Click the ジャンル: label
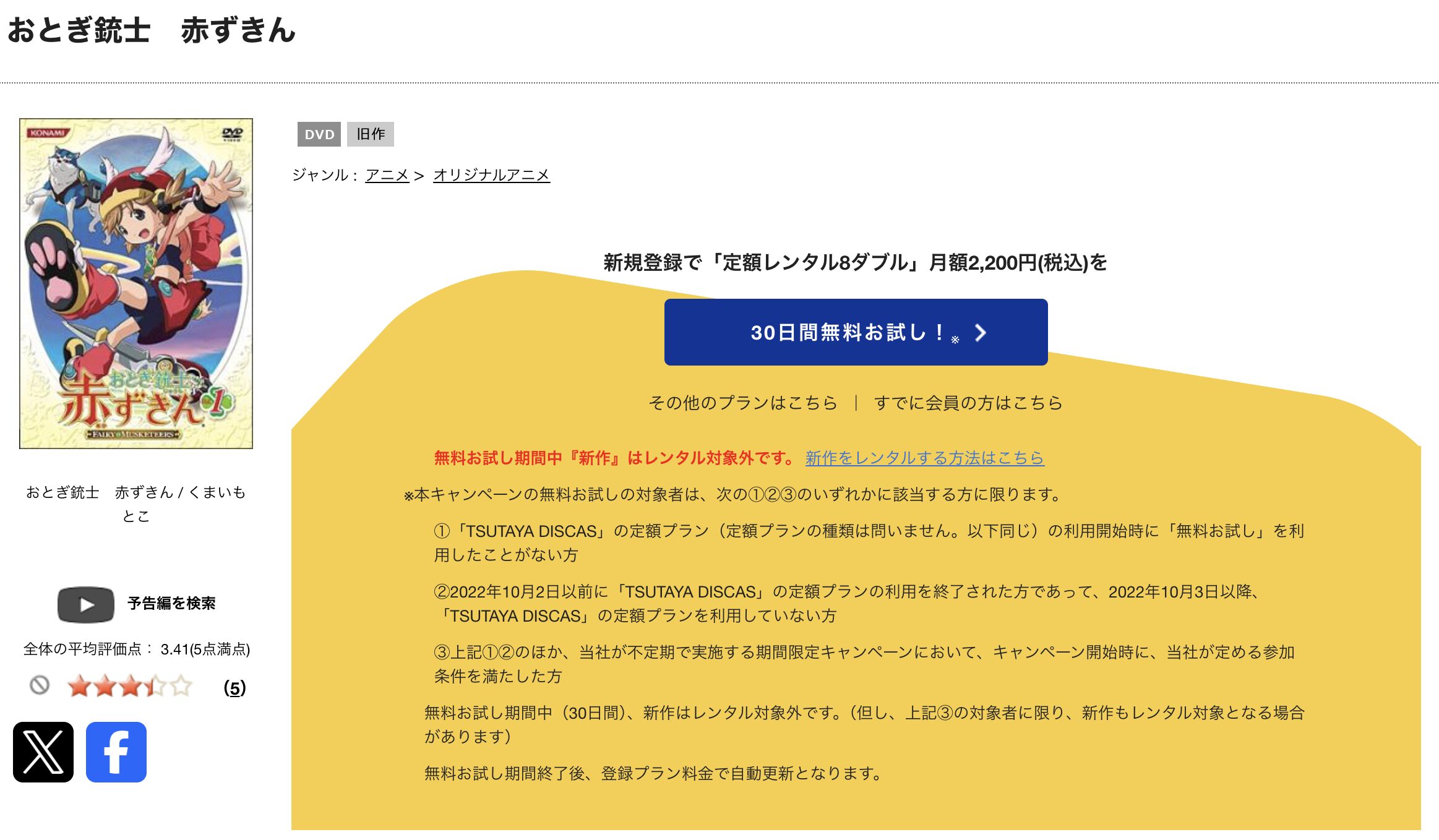This screenshot has height=840, width=1439. [325, 175]
